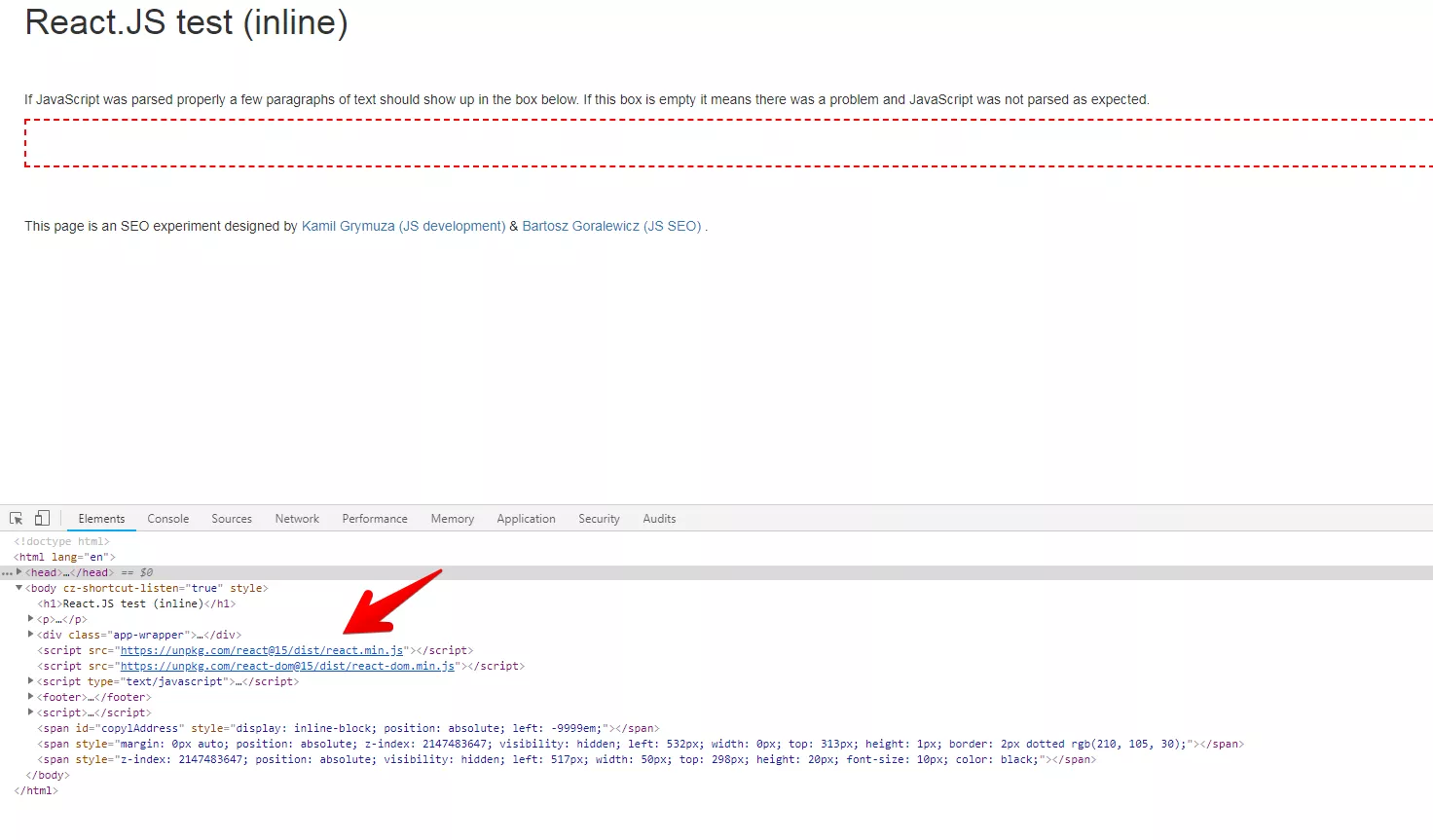Screen dimensions: 1433x840
Task: Expand the p element node
Action: coord(30,619)
